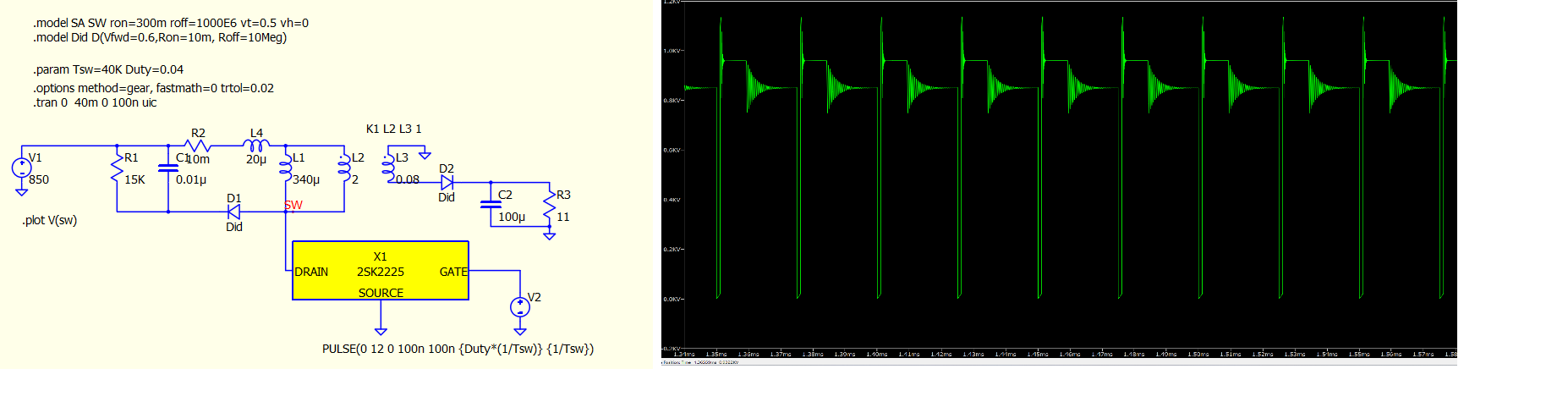The width and height of the screenshot is (1568, 413).
Task: Select the .model SA SW directive line
Action: (x=171, y=23)
